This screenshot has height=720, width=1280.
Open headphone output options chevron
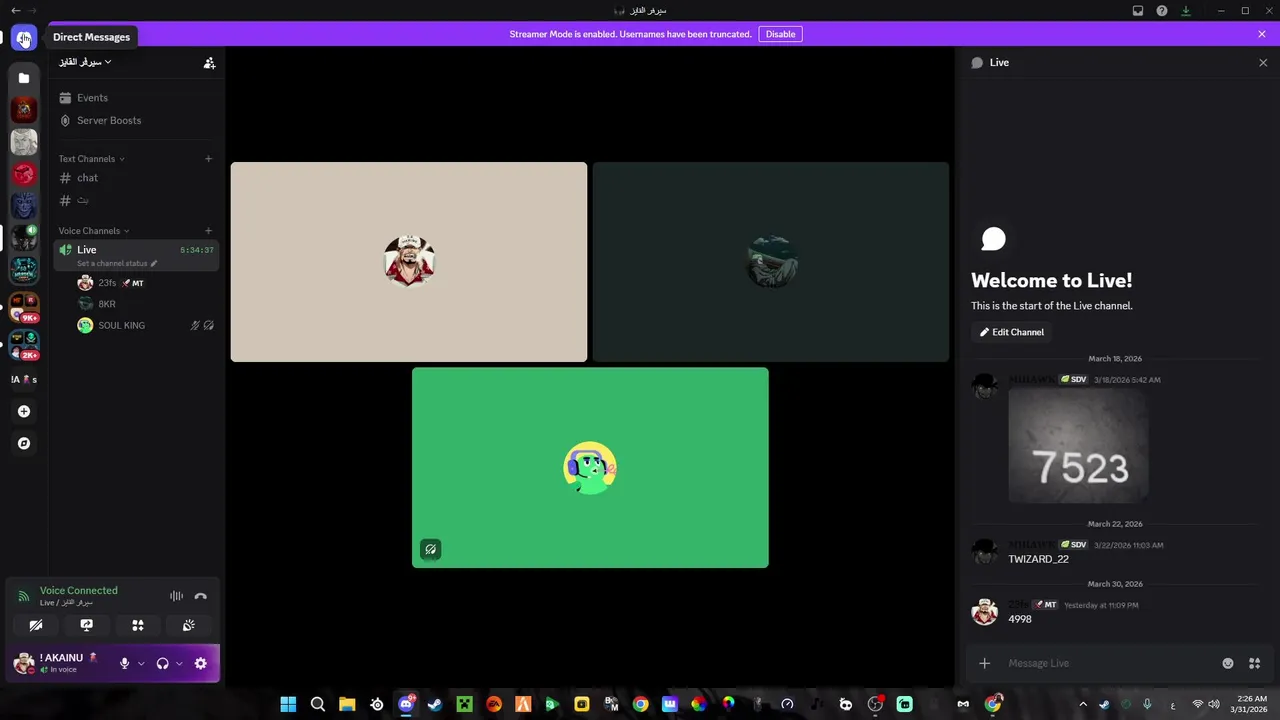[x=180, y=663]
